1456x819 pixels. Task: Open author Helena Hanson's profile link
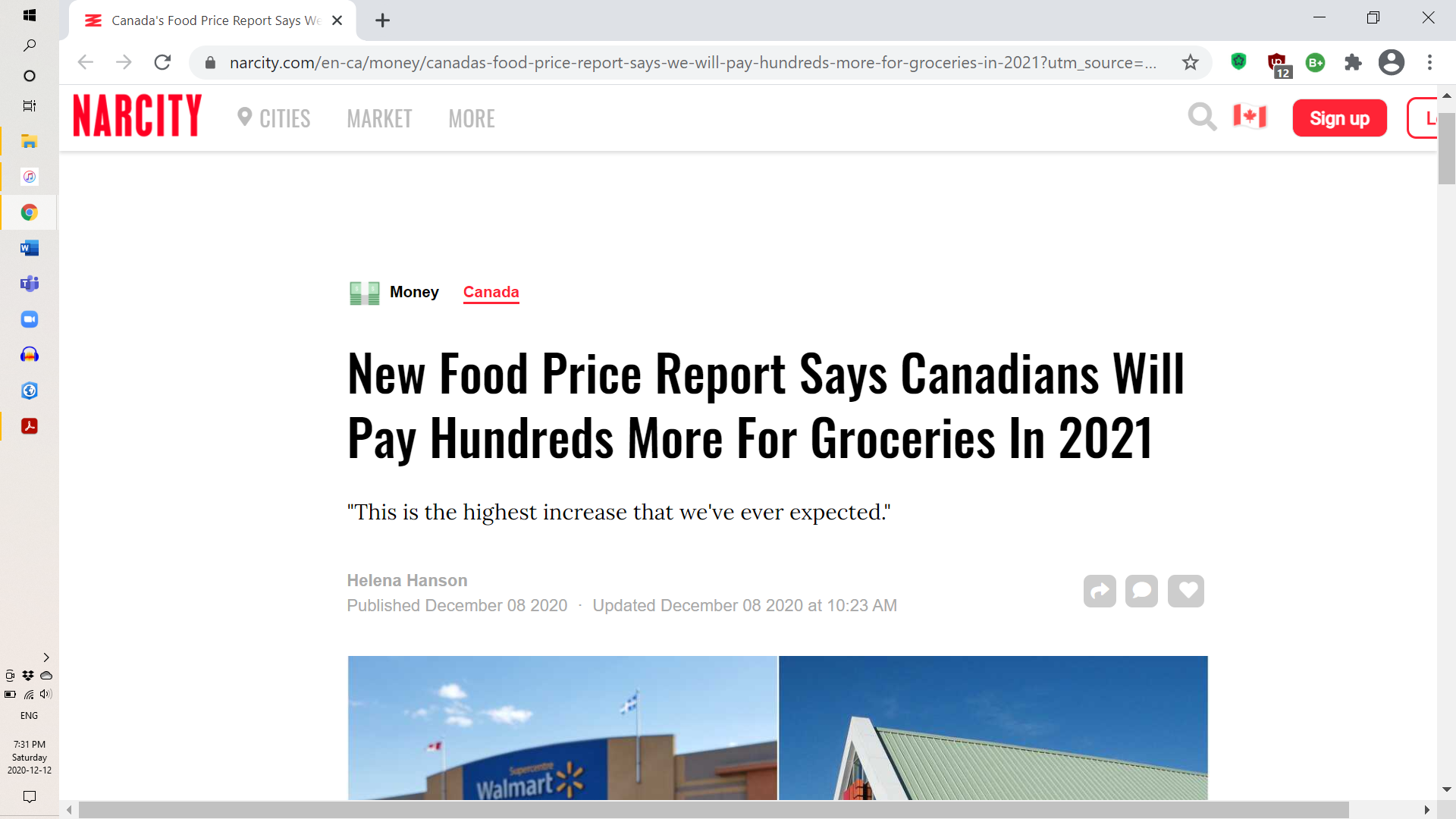(407, 580)
